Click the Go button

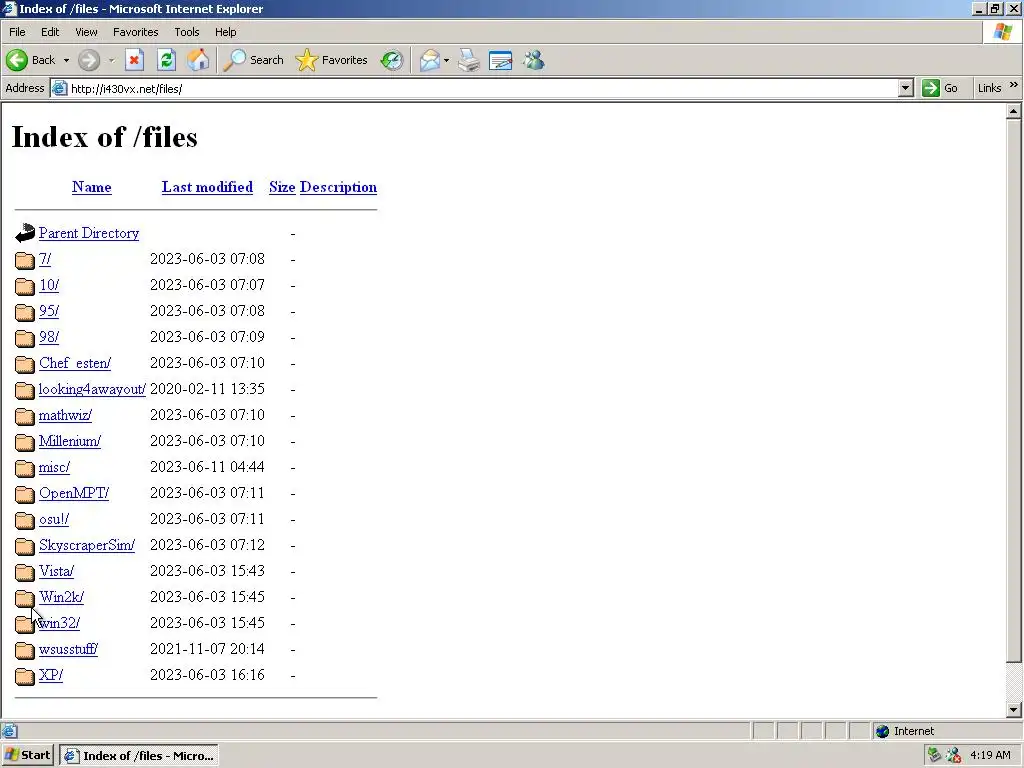pos(940,88)
